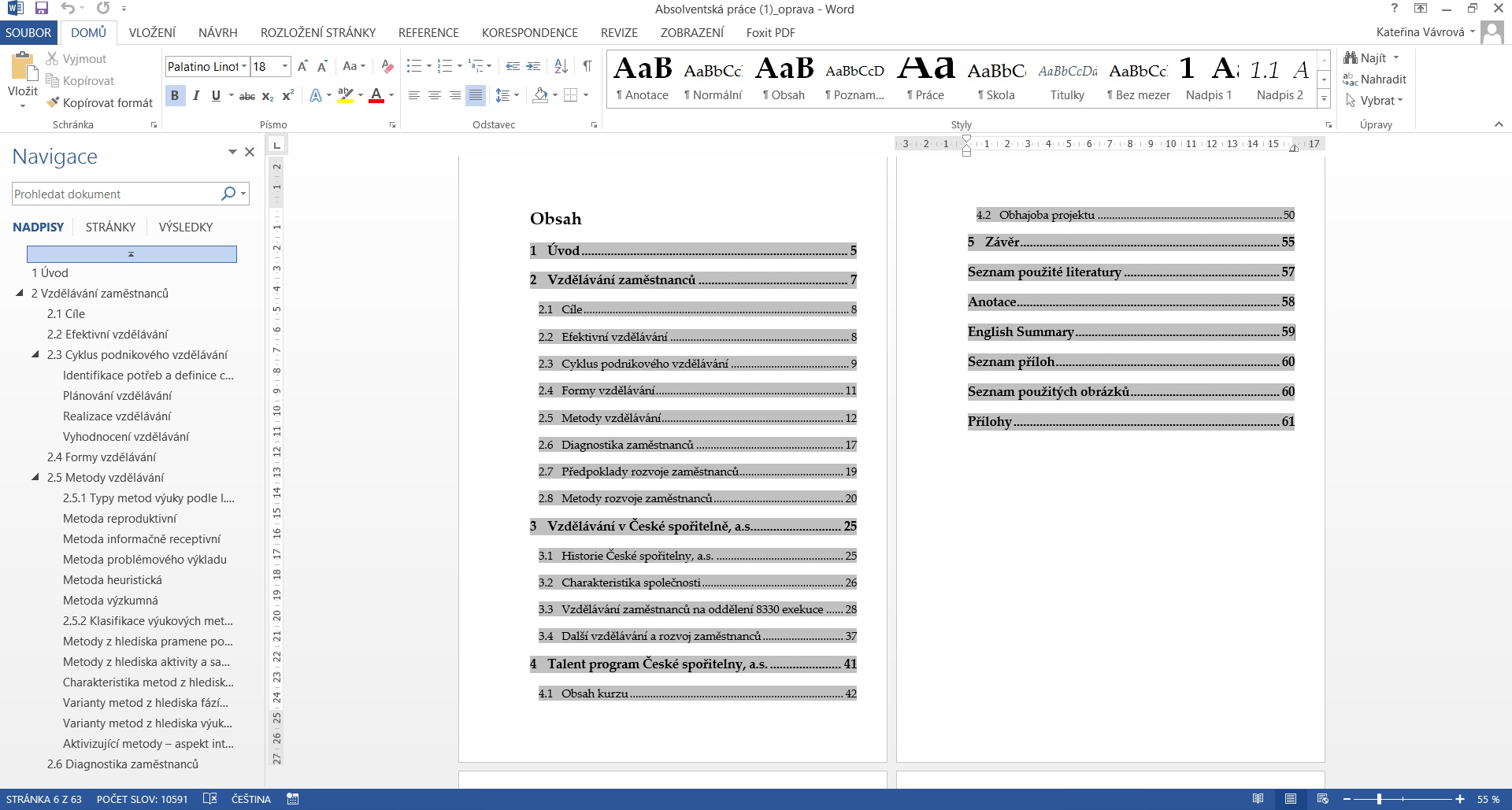Open the font size dropdown showing 18

click(x=285, y=67)
